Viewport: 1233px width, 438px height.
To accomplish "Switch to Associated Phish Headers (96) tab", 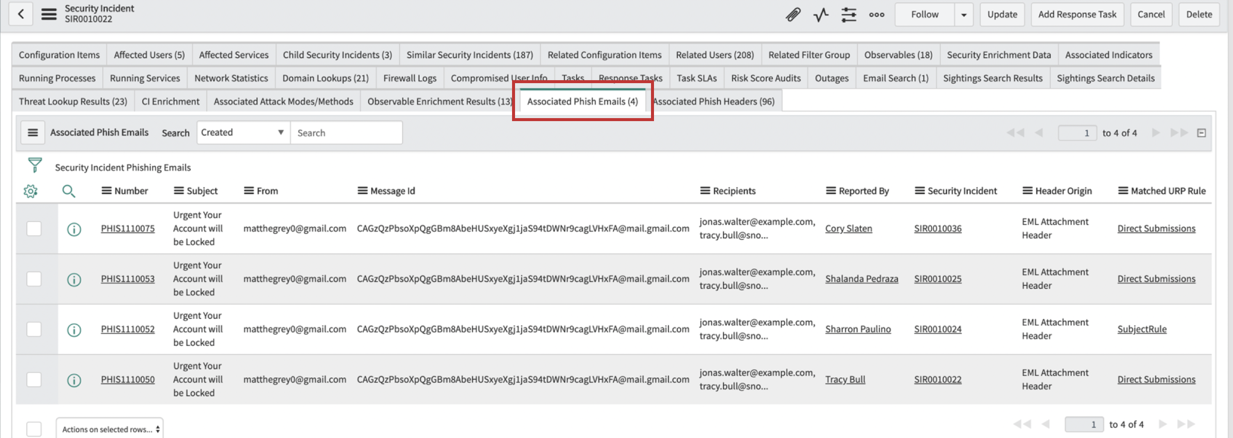I will point(713,101).
